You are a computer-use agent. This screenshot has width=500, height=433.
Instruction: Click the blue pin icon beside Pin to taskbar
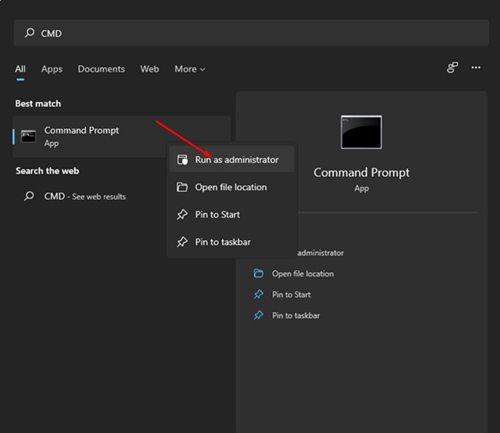(x=258, y=315)
